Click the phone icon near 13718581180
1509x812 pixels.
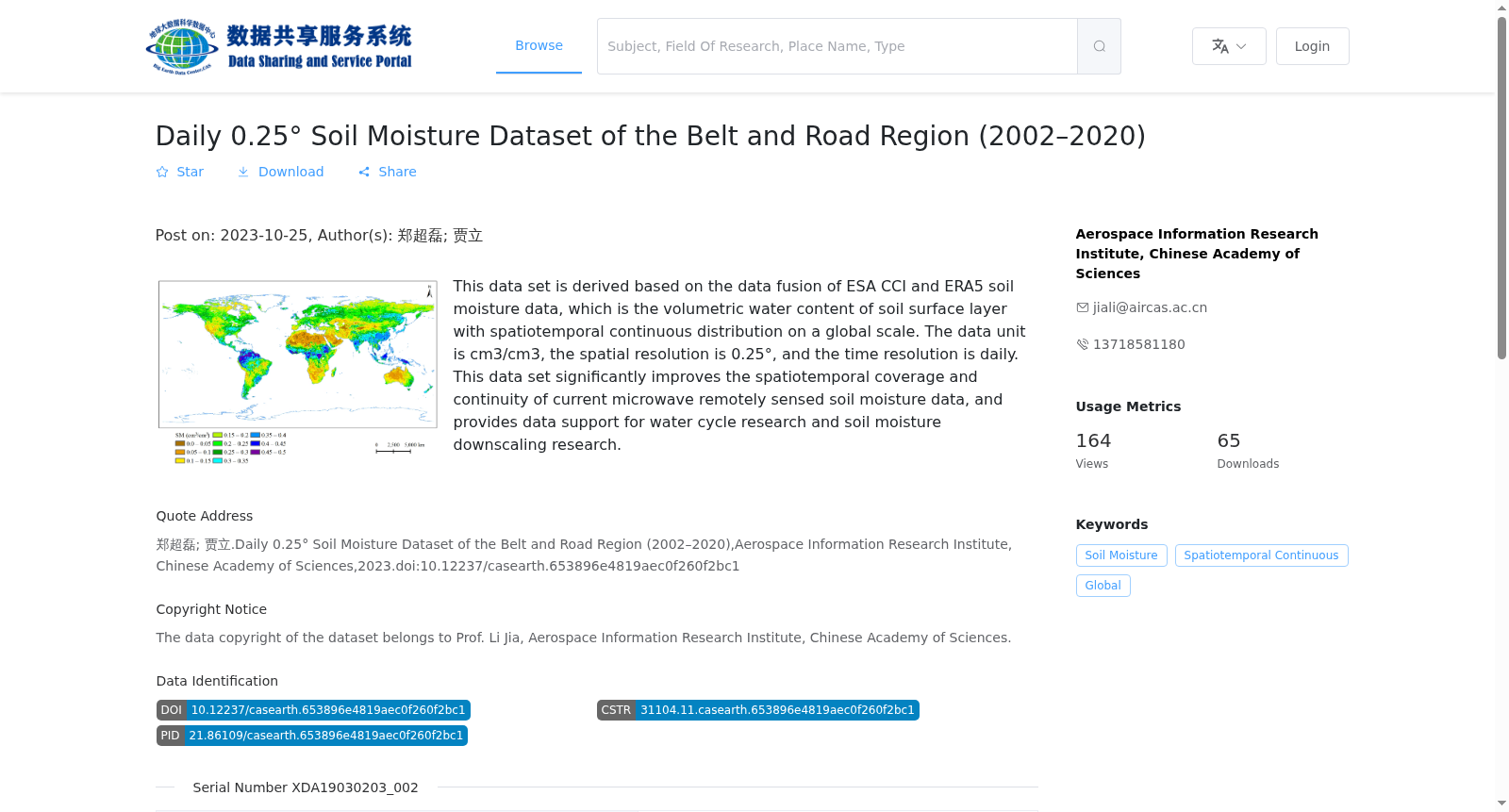pos(1083,344)
